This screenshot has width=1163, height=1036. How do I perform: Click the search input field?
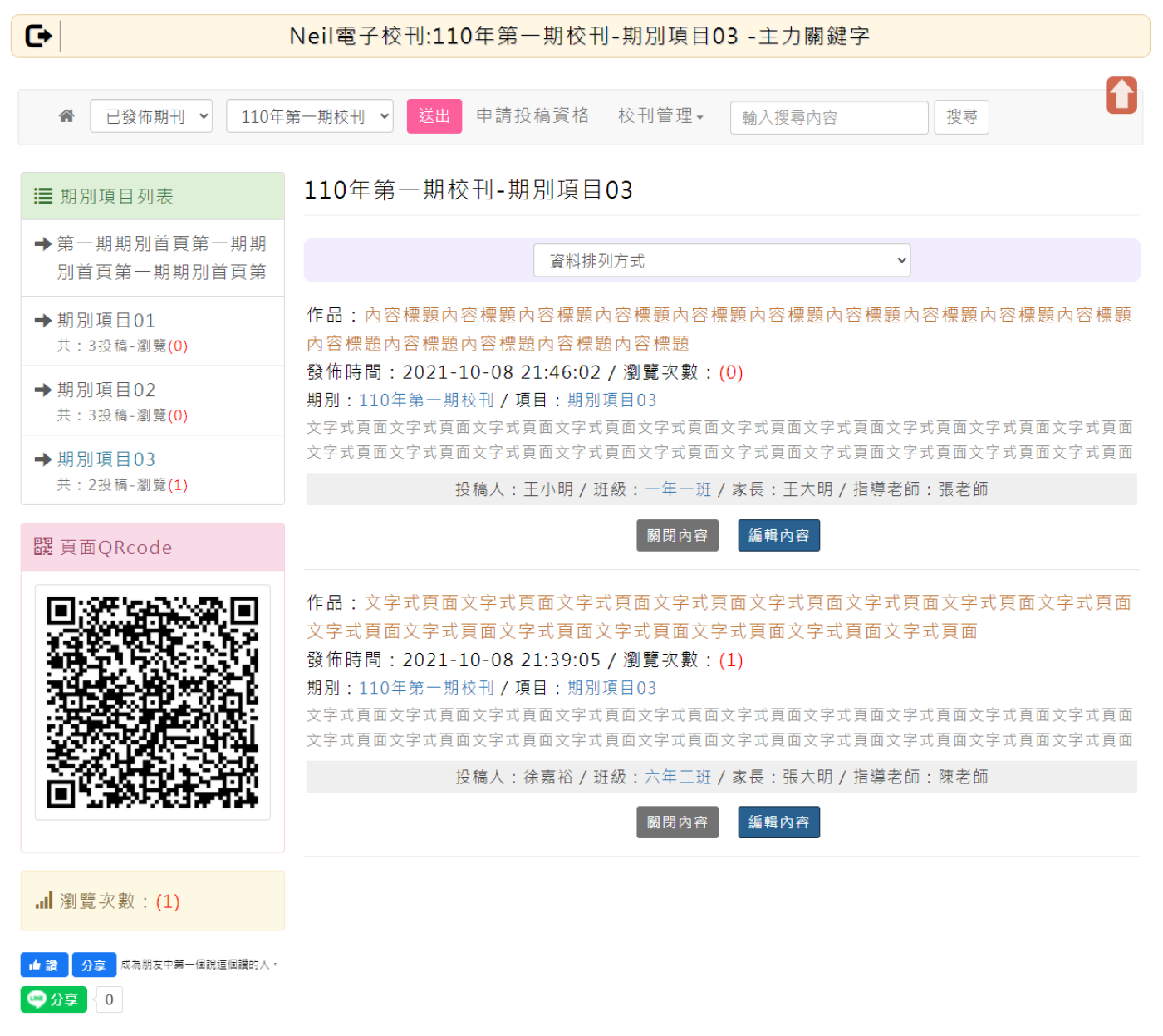click(828, 117)
